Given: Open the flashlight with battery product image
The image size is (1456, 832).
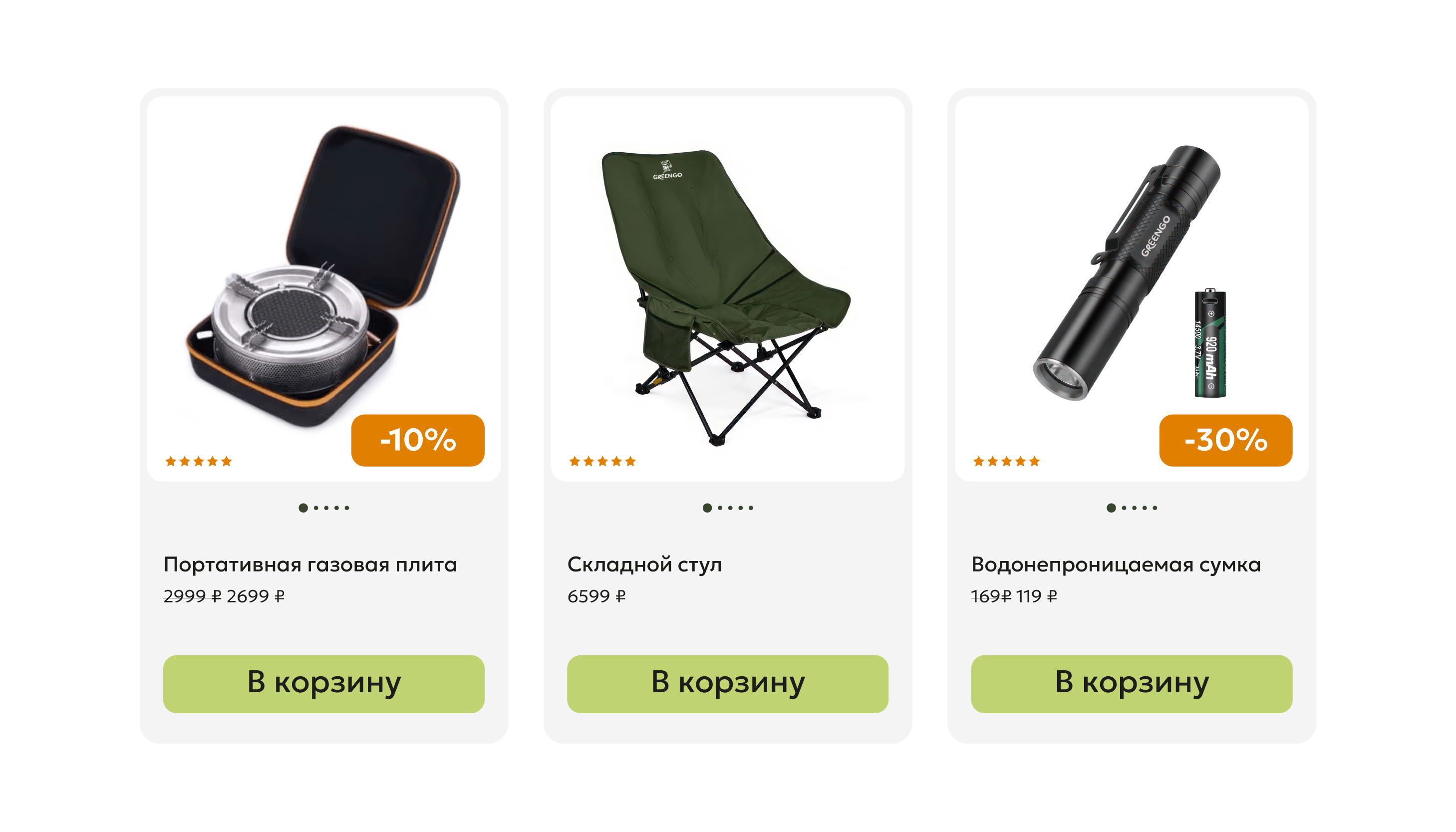Looking at the screenshot, I should point(1130,273).
